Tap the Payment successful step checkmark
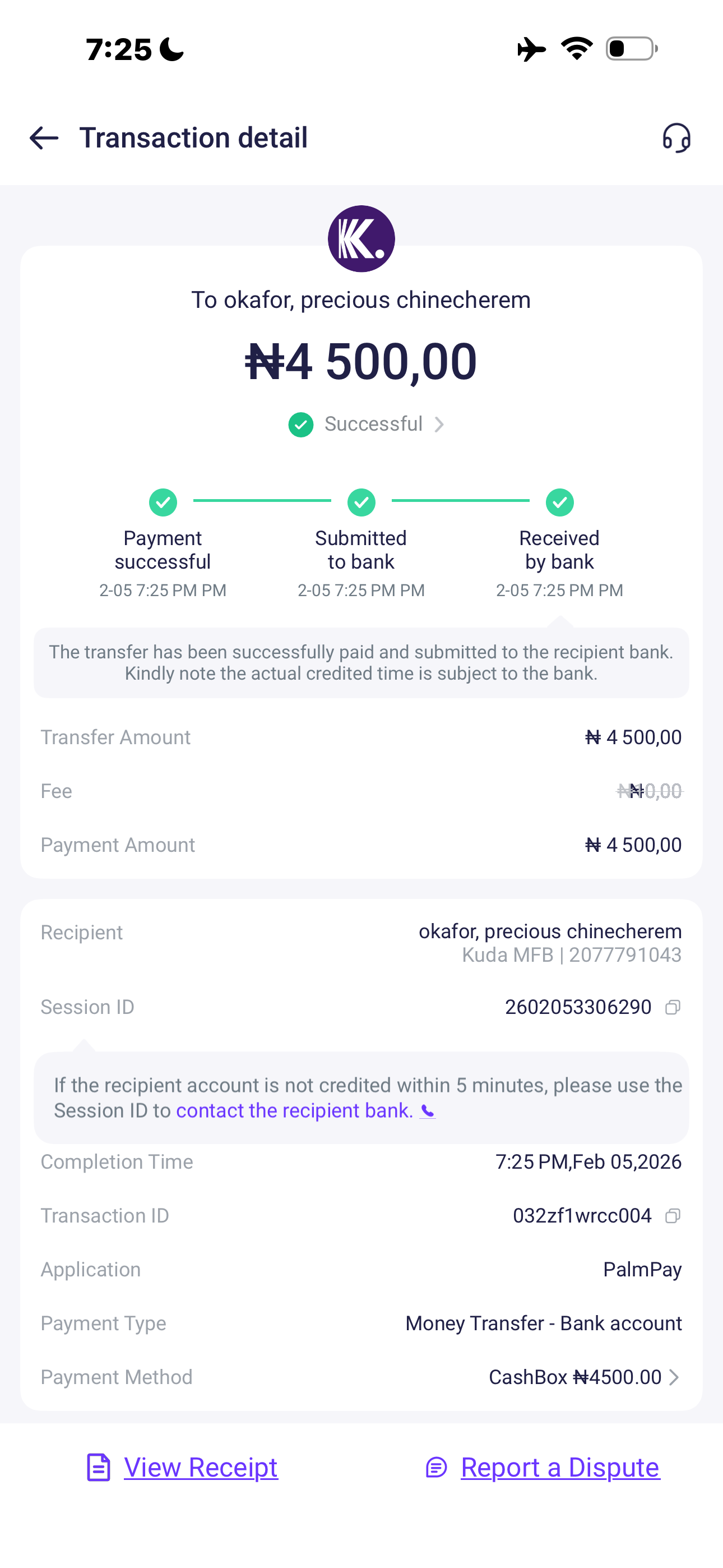723x1568 pixels. pyautogui.click(x=163, y=502)
